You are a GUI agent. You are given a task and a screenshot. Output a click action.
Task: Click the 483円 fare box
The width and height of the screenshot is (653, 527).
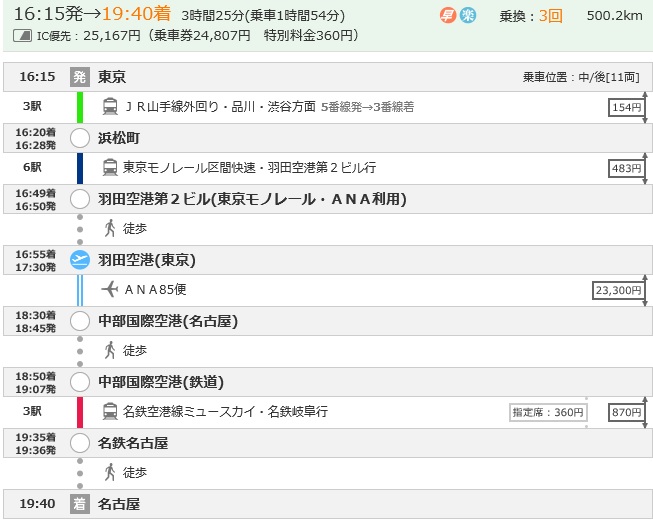(626, 168)
